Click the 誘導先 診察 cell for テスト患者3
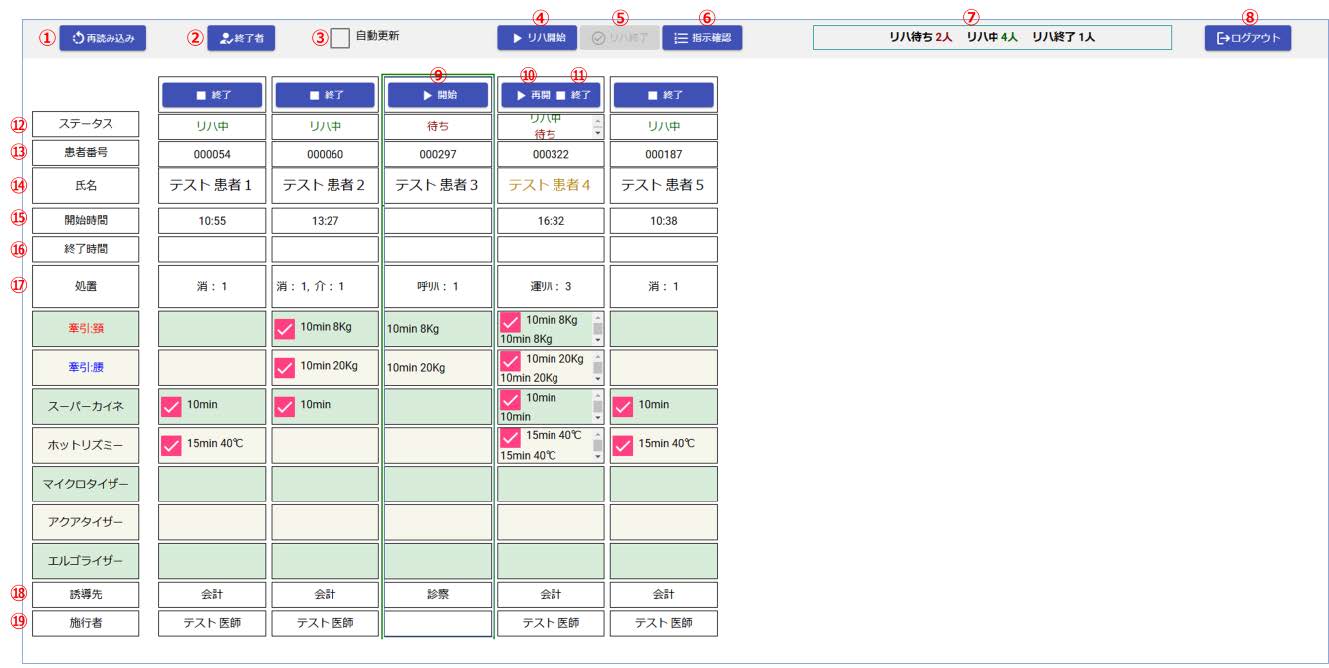This screenshot has width=1329, height=668. (x=438, y=594)
